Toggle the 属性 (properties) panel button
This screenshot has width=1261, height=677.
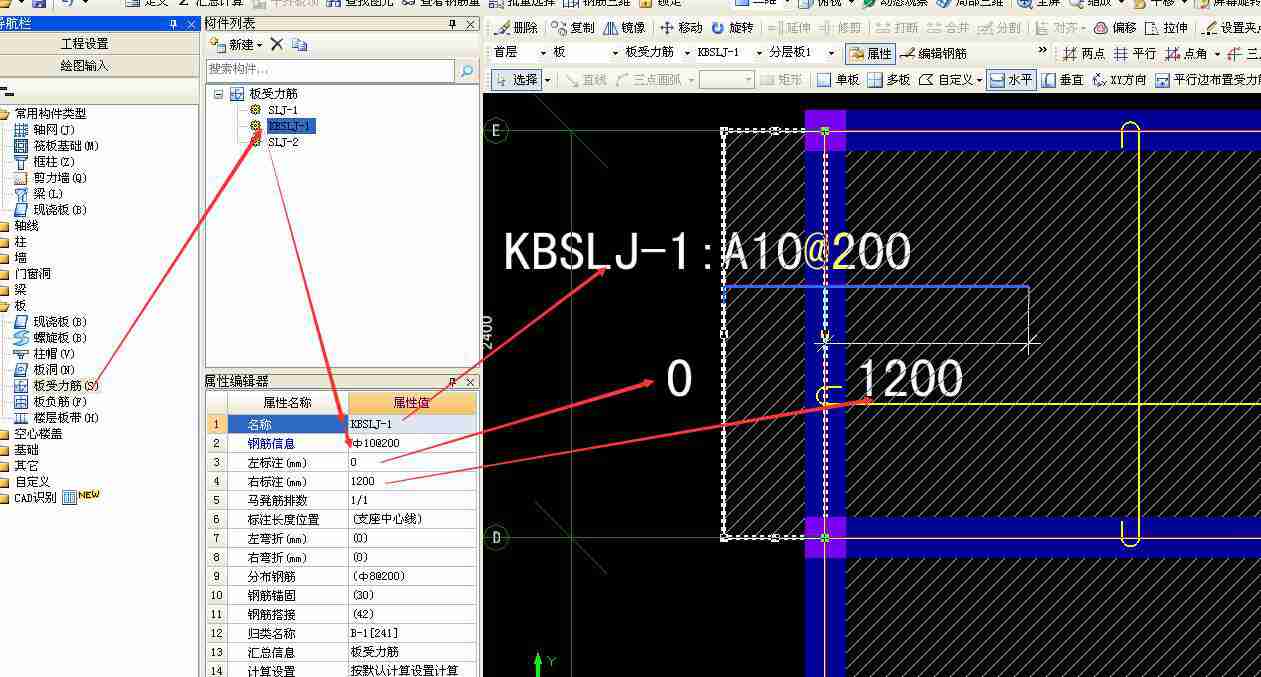click(x=870, y=53)
